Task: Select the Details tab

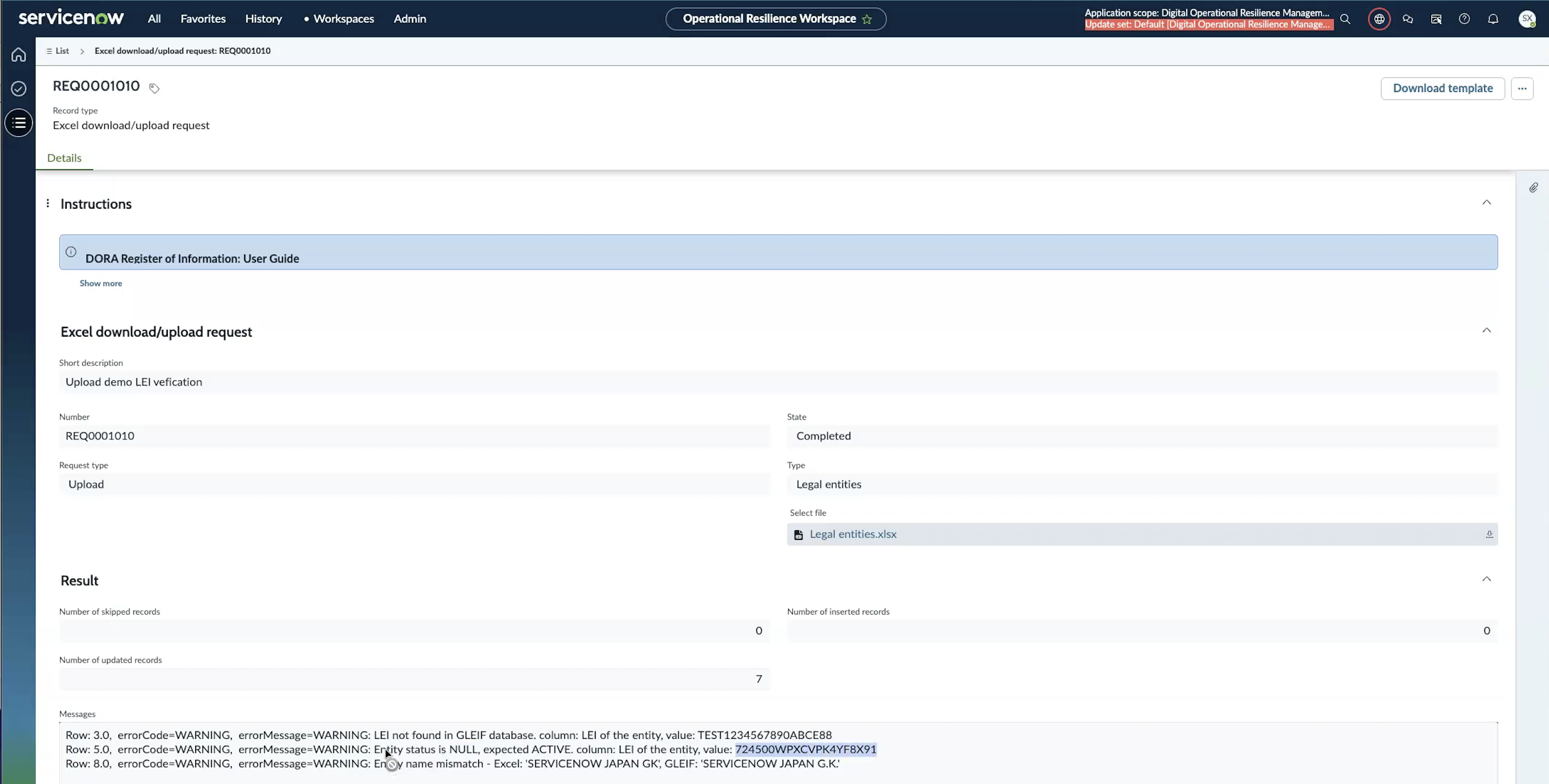Action: (65, 158)
